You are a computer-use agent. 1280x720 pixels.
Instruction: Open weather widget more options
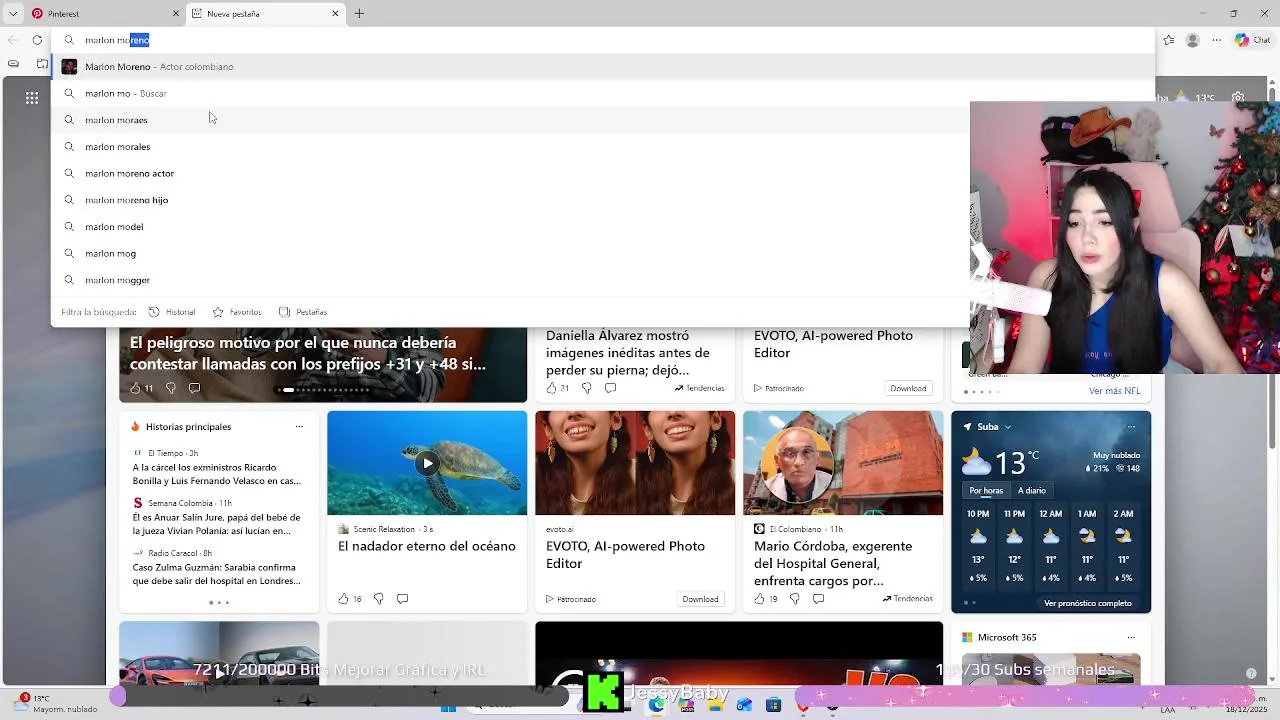point(1131,427)
